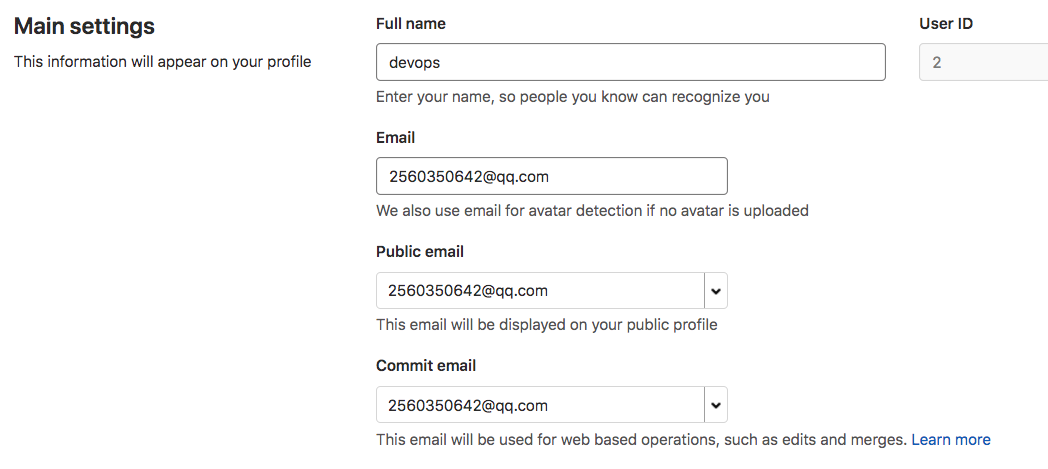Screen dimensions: 1048x469
Task: Click into the Email address text field
Action: pyautogui.click(x=551, y=176)
